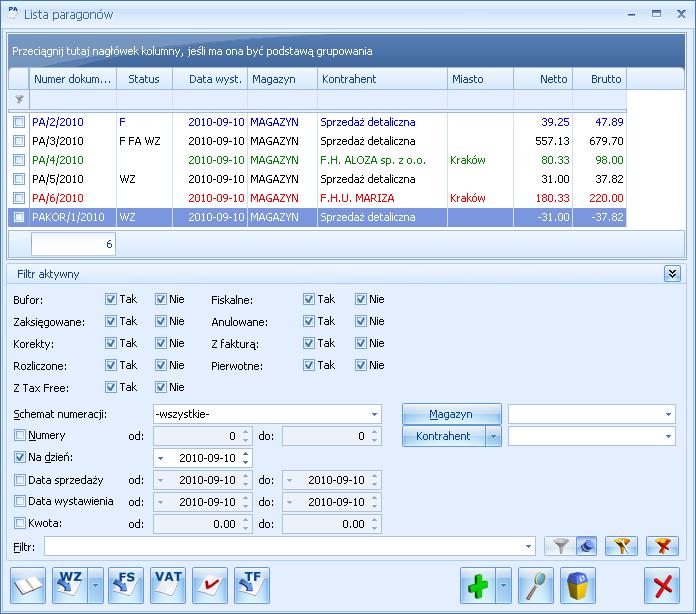Screen dimensions: 696x614
Task: Click Numer dokumentu filter row cell
Action: tap(73, 100)
